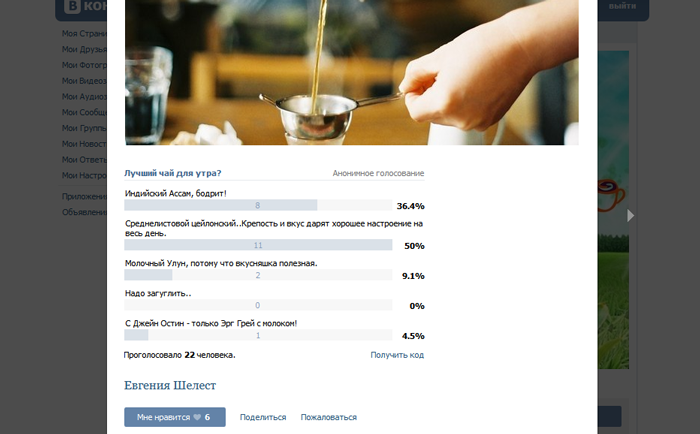Image resolution: width=700 pixels, height=434 pixels.
Task: Select the Ceylon tea poll bar with 11 votes
Action: [x=257, y=245]
